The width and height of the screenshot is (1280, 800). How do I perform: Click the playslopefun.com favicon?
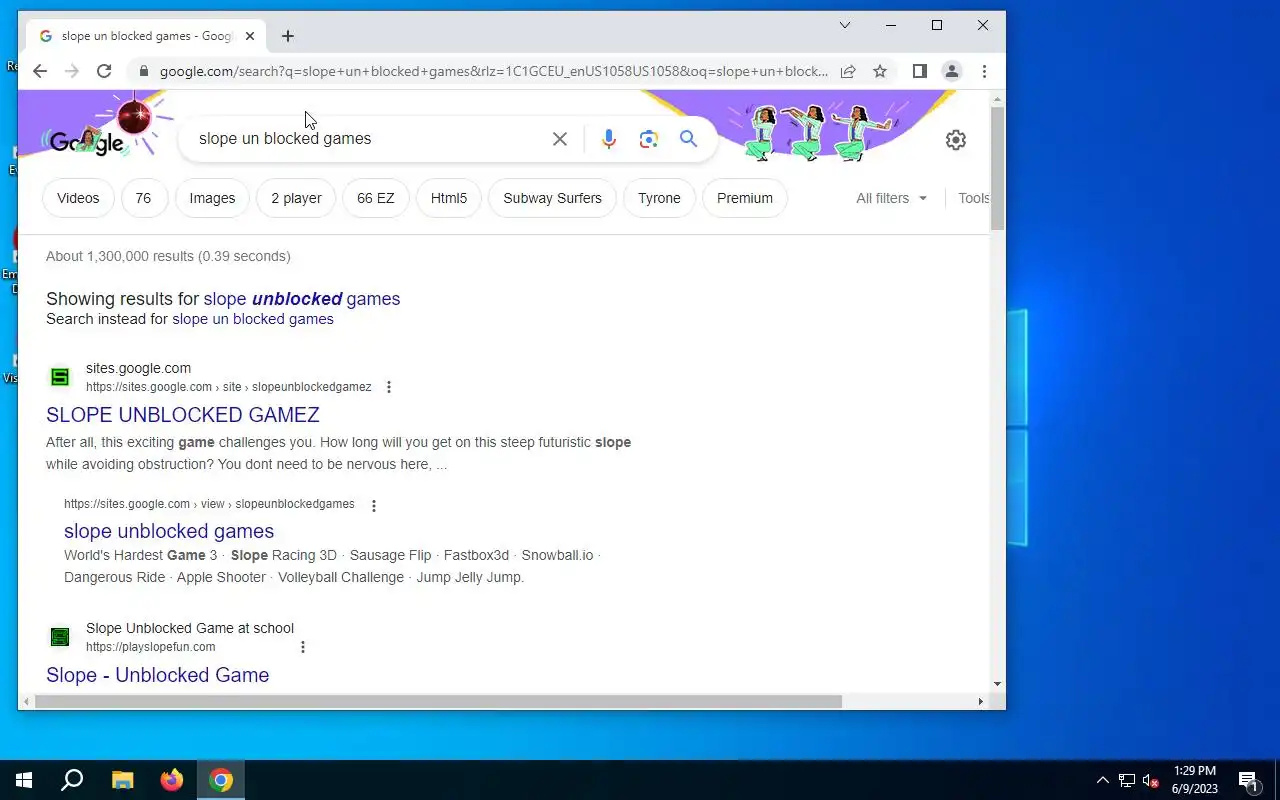pyautogui.click(x=60, y=637)
